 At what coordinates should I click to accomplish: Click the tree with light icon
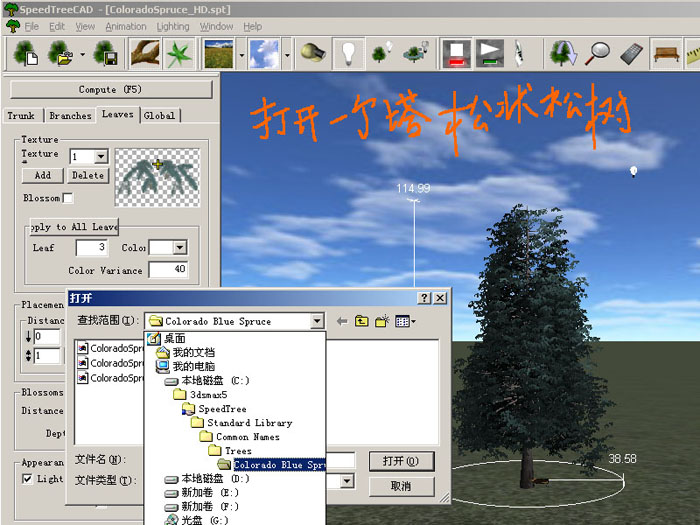[x=382, y=53]
